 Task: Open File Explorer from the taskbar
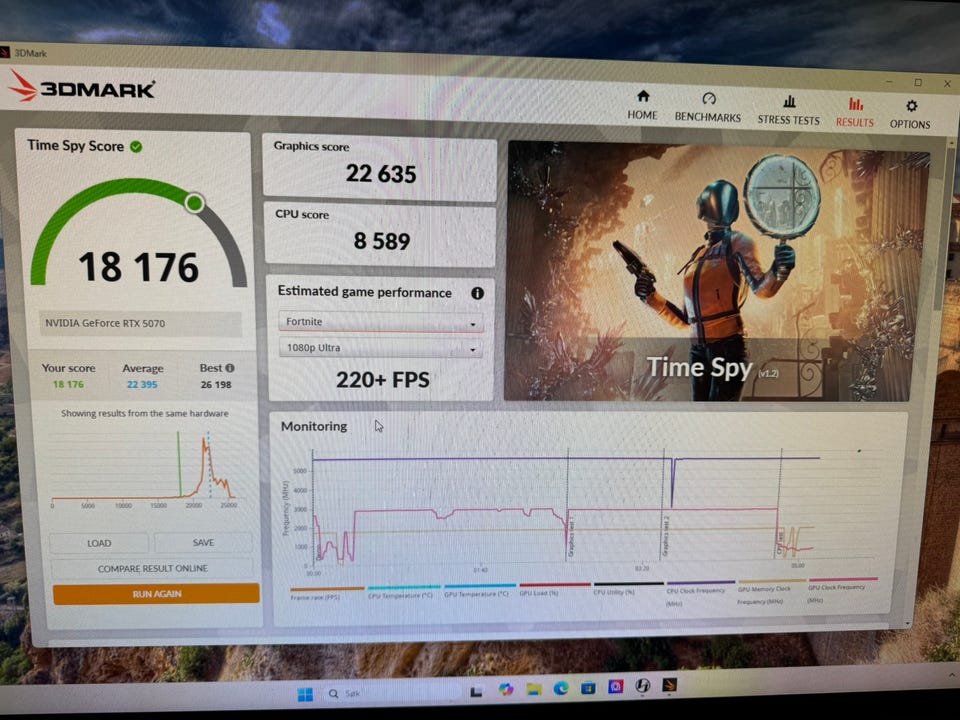coord(534,689)
